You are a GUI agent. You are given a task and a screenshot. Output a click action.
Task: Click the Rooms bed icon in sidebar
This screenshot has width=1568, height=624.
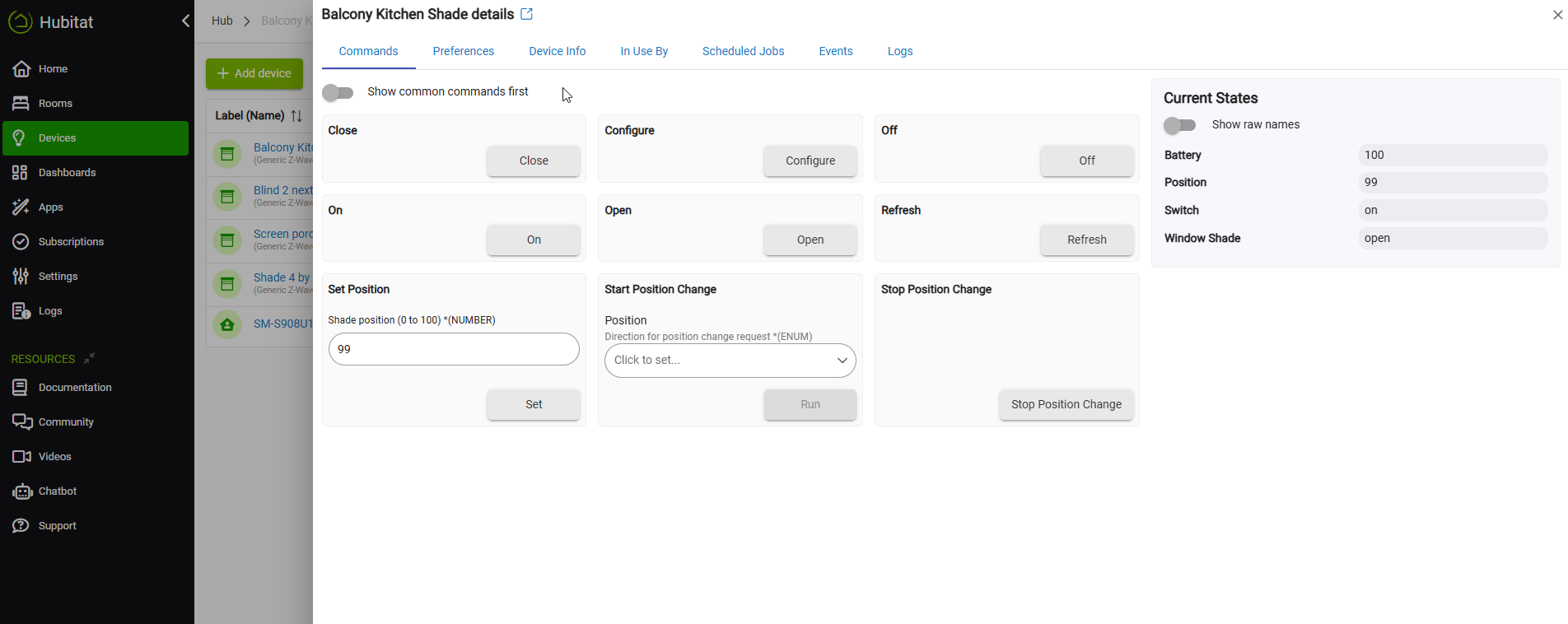(21, 103)
